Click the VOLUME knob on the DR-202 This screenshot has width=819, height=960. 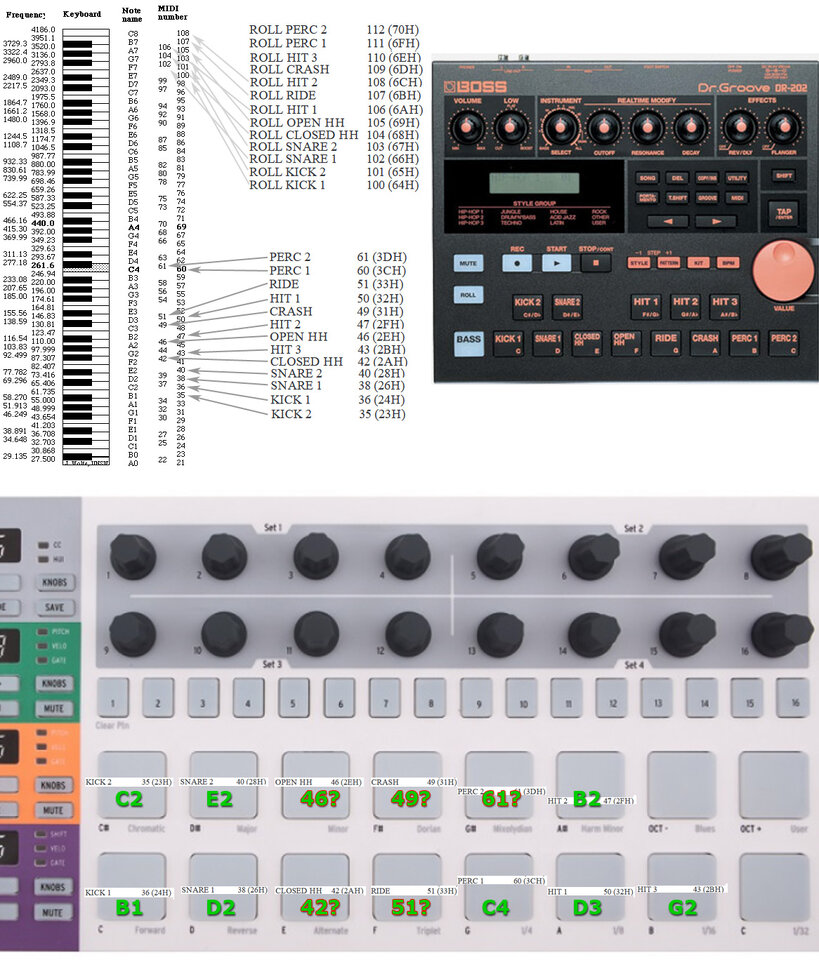[x=468, y=128]
